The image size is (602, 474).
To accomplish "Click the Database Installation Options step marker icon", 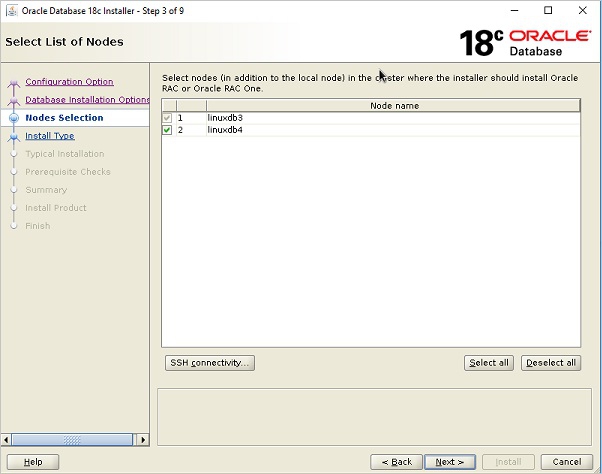I will pos(14,101).
